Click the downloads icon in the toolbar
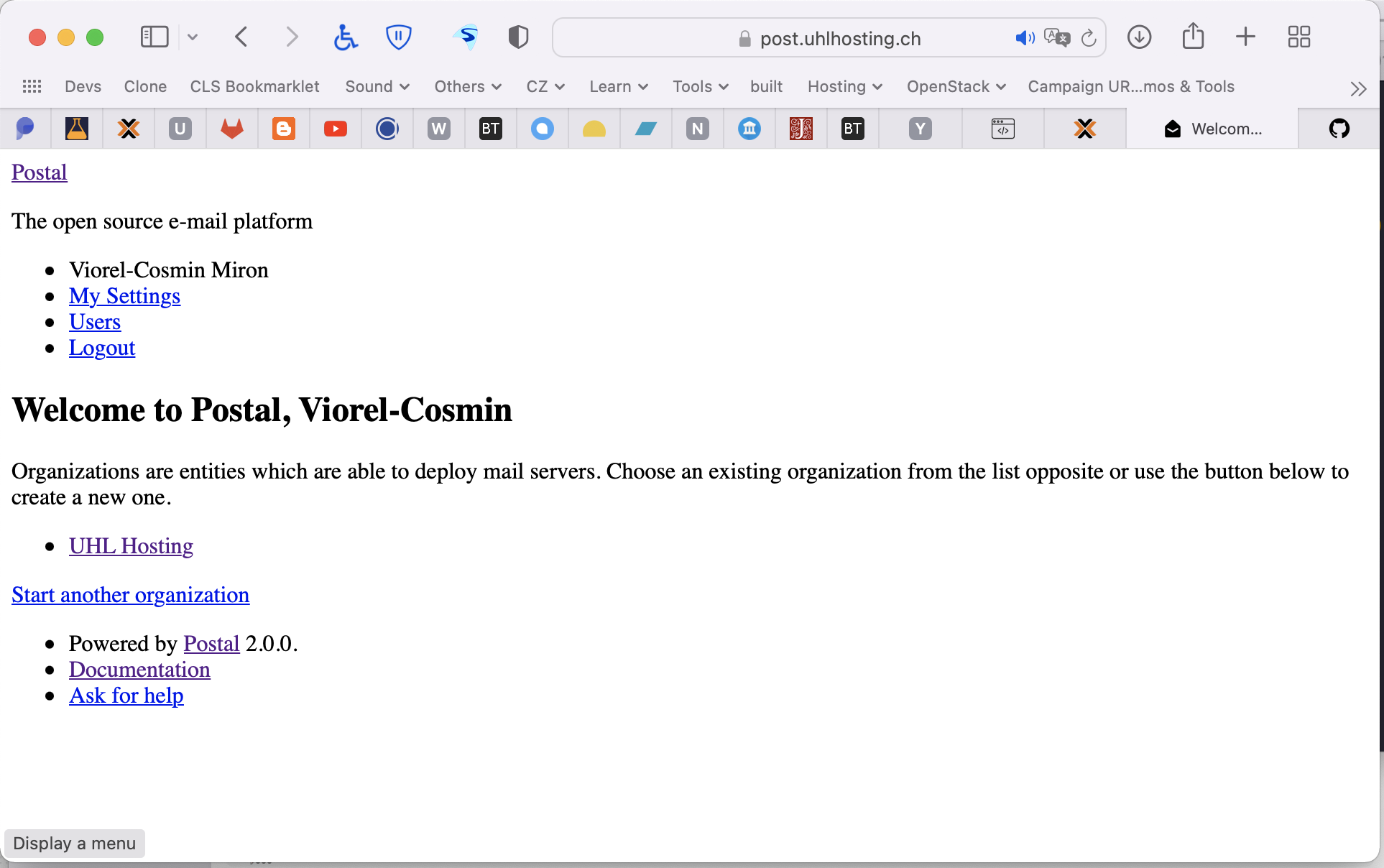This screenshot has width=1384, height=868. [x=1139, y=37]
